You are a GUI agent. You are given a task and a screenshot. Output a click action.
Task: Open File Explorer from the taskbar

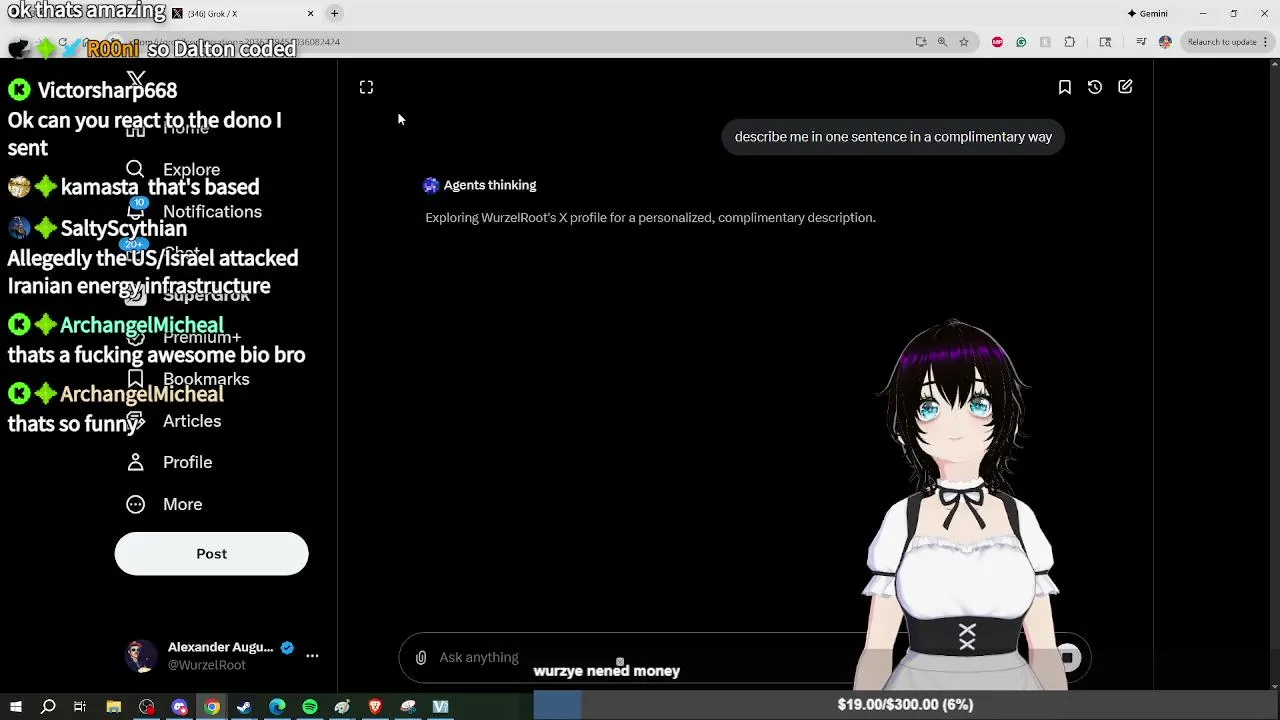(114, 707)
